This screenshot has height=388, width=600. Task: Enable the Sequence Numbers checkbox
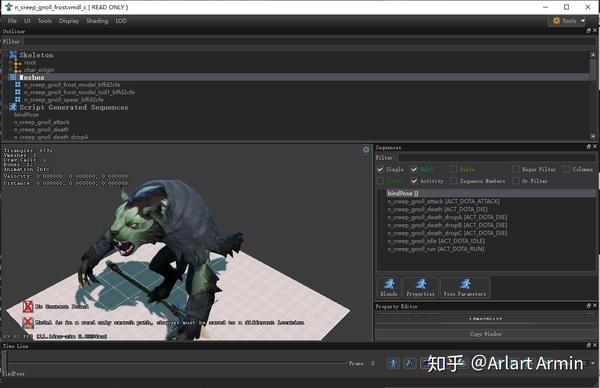click(x=453, y=181)
